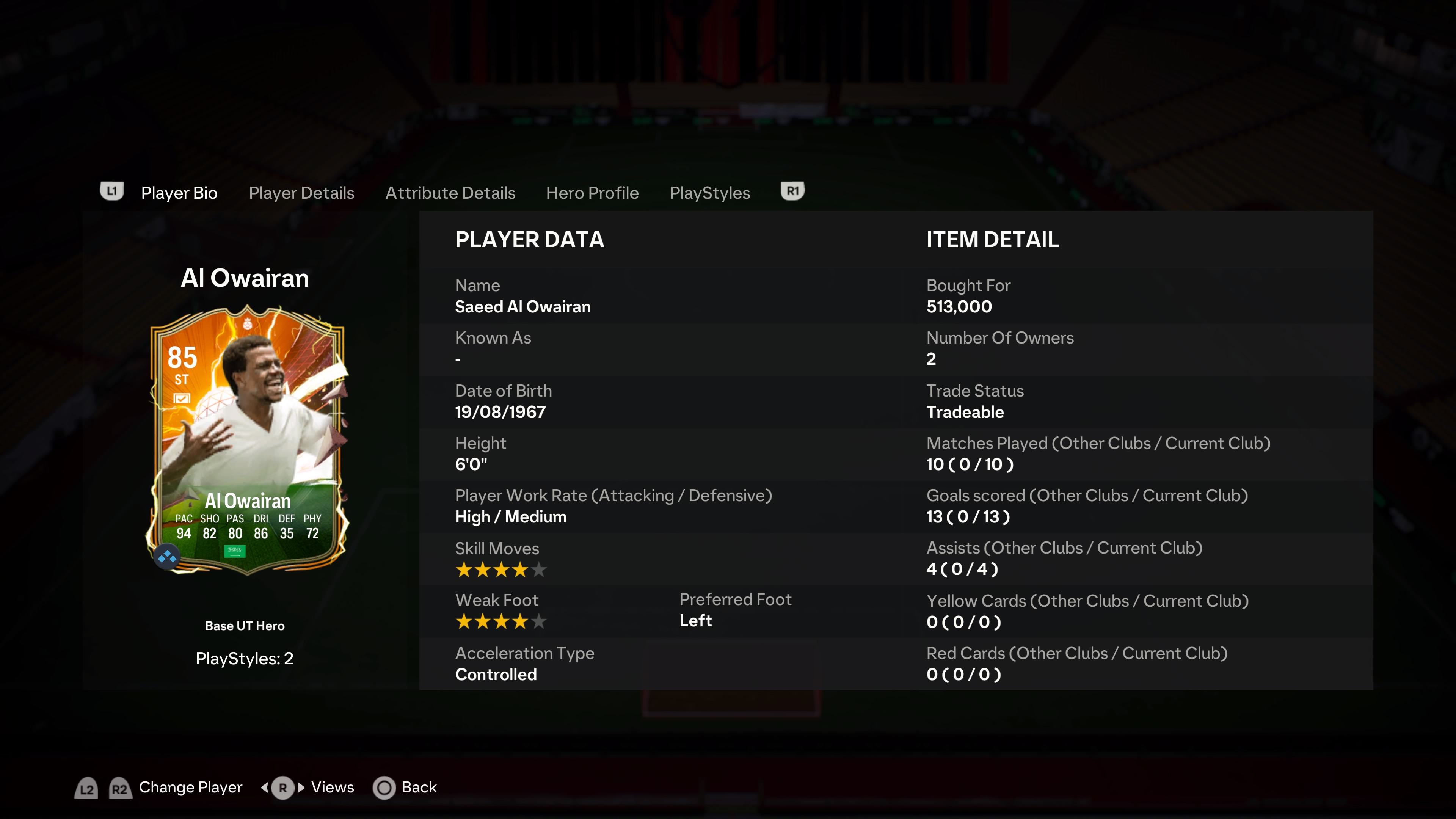Click the L2 trigger icon

point(86,789)
